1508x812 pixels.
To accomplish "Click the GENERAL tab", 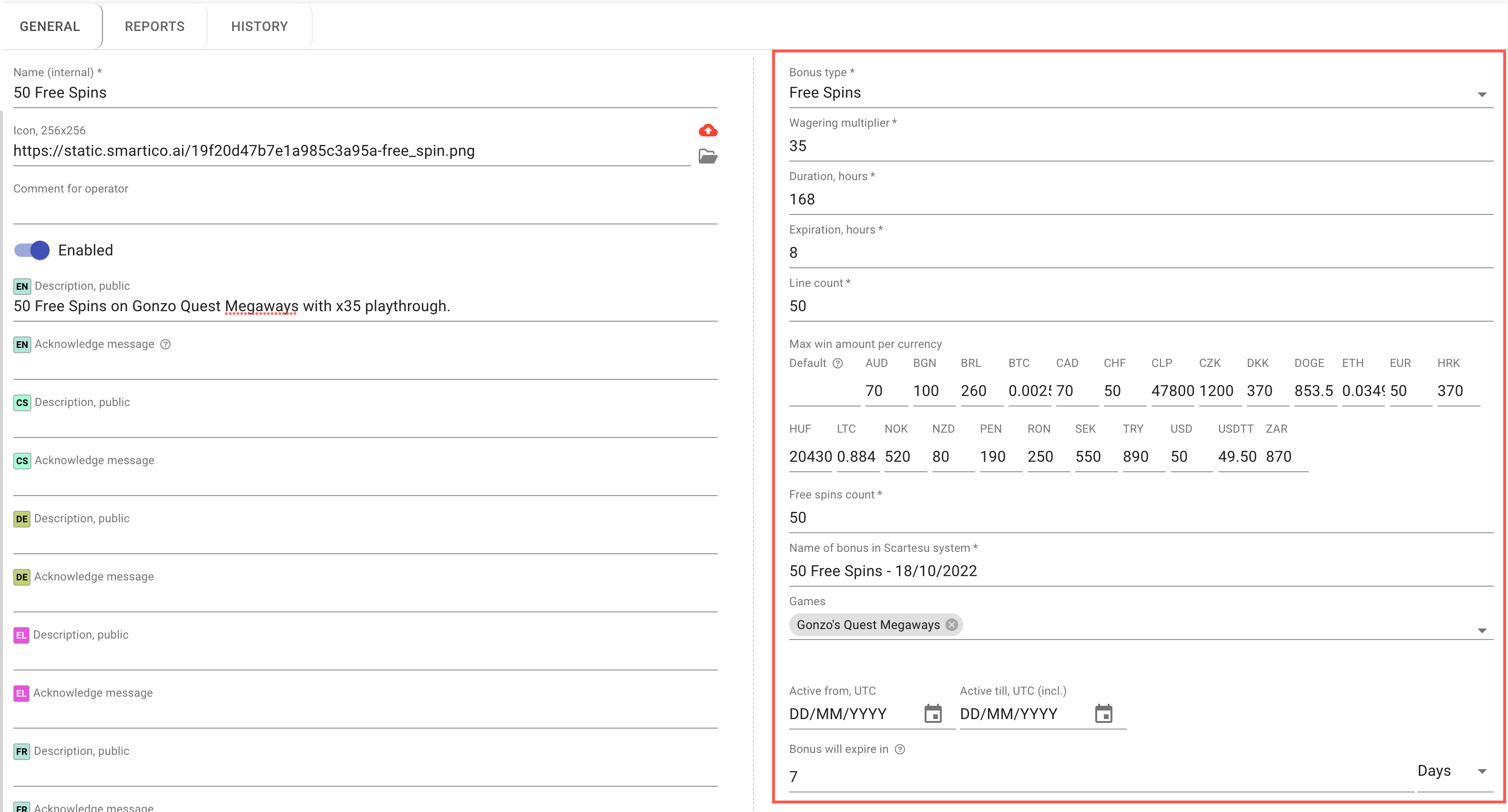I will point(50,26).
